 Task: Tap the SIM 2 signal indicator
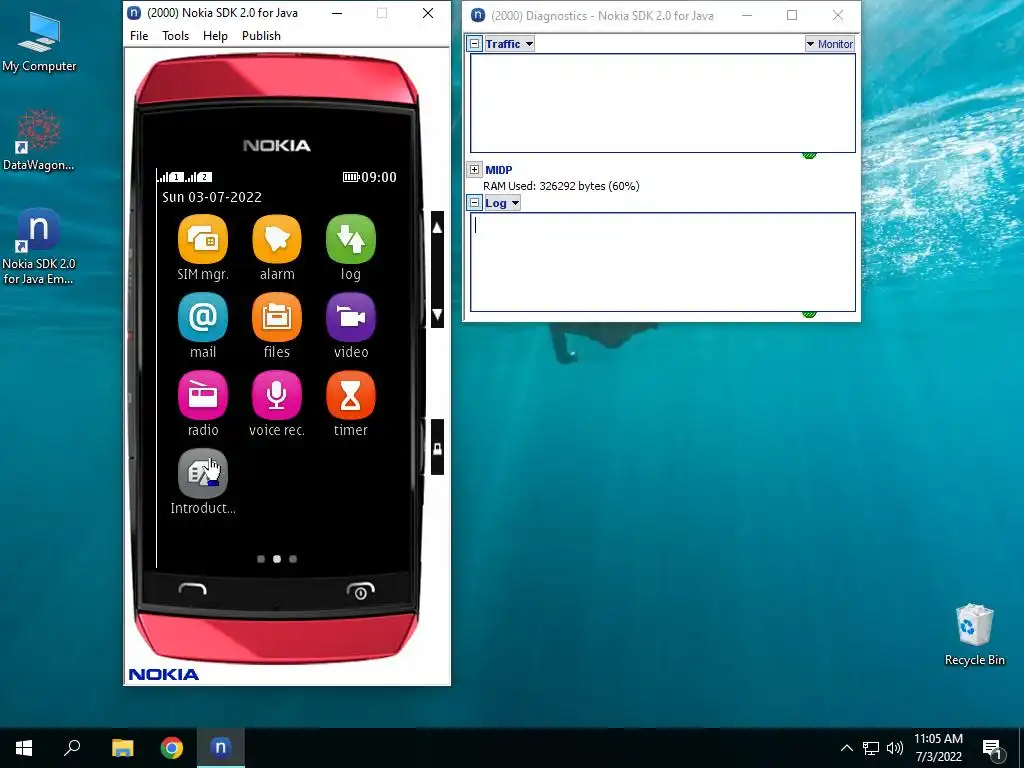(199, 176)
